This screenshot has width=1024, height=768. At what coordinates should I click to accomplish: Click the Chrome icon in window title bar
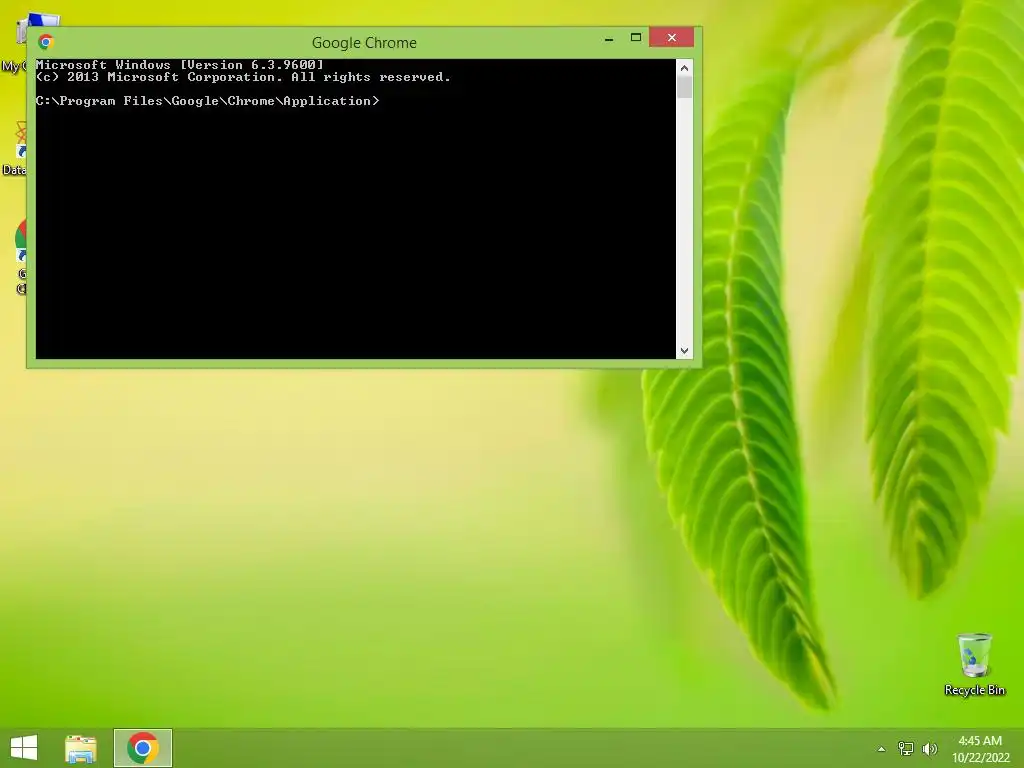(x=46, y=42)
